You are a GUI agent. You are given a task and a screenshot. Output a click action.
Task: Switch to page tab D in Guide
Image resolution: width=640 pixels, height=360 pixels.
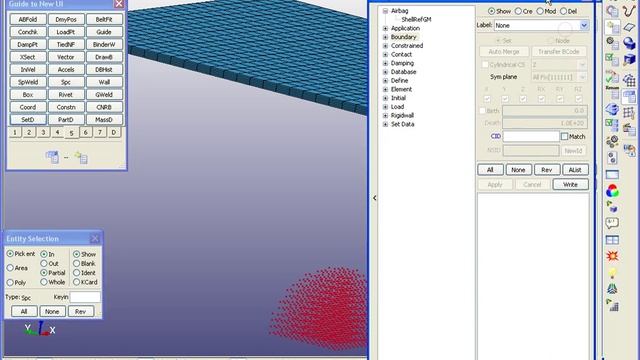tap(114, 132)
